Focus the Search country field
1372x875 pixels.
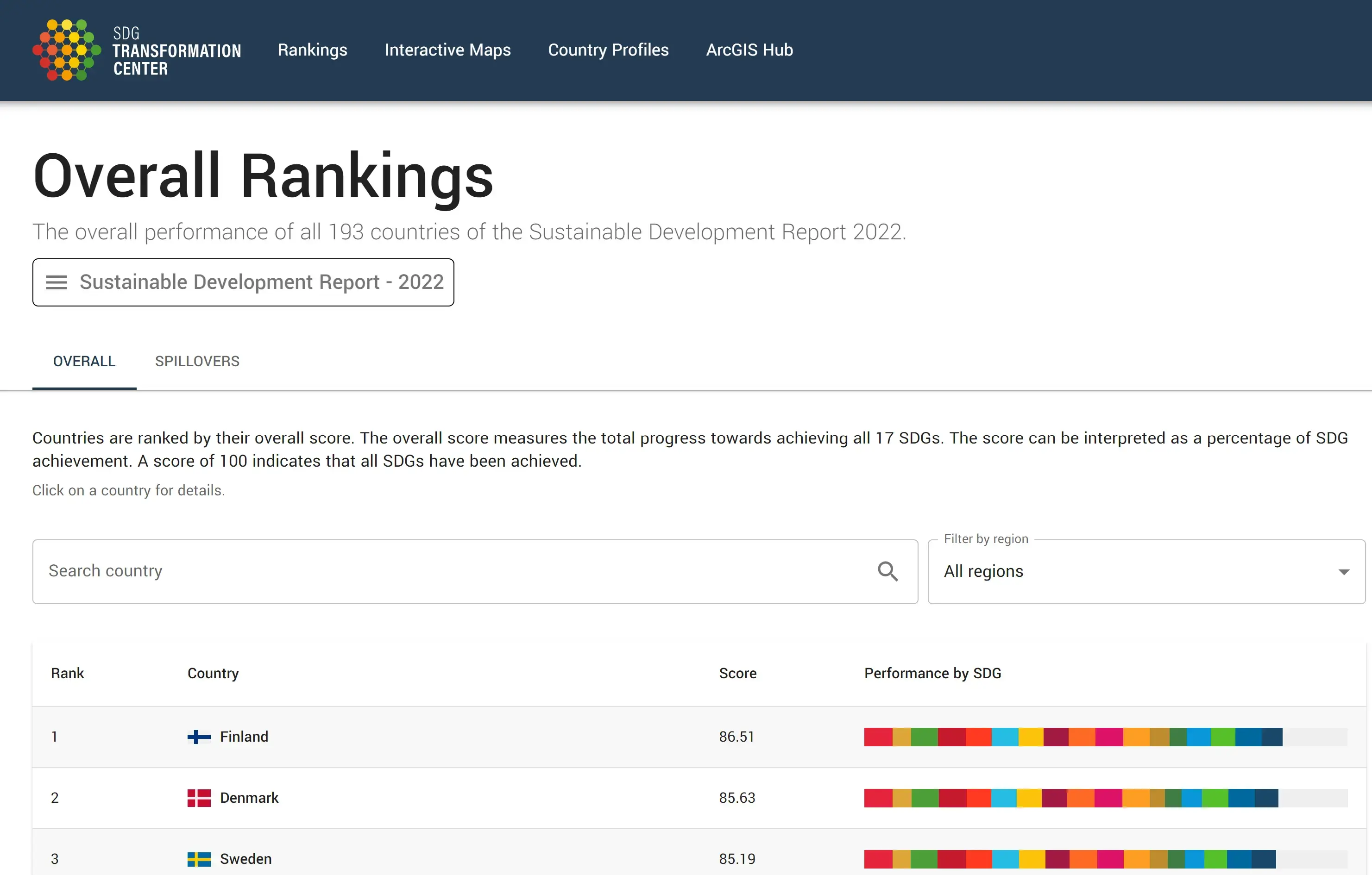point(475,571)
